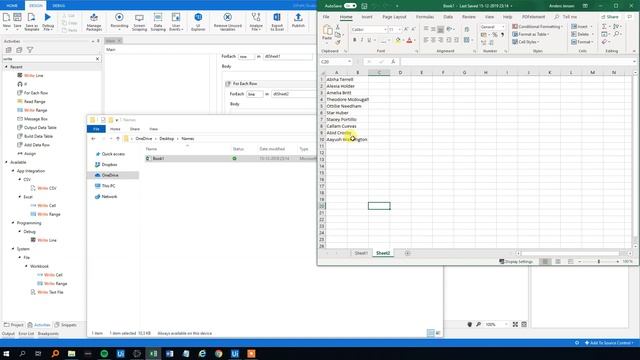The image size is (640, 360).
Task: Collapse the Programming tree node
Action: pyautogui.click(x=13, y=223)
